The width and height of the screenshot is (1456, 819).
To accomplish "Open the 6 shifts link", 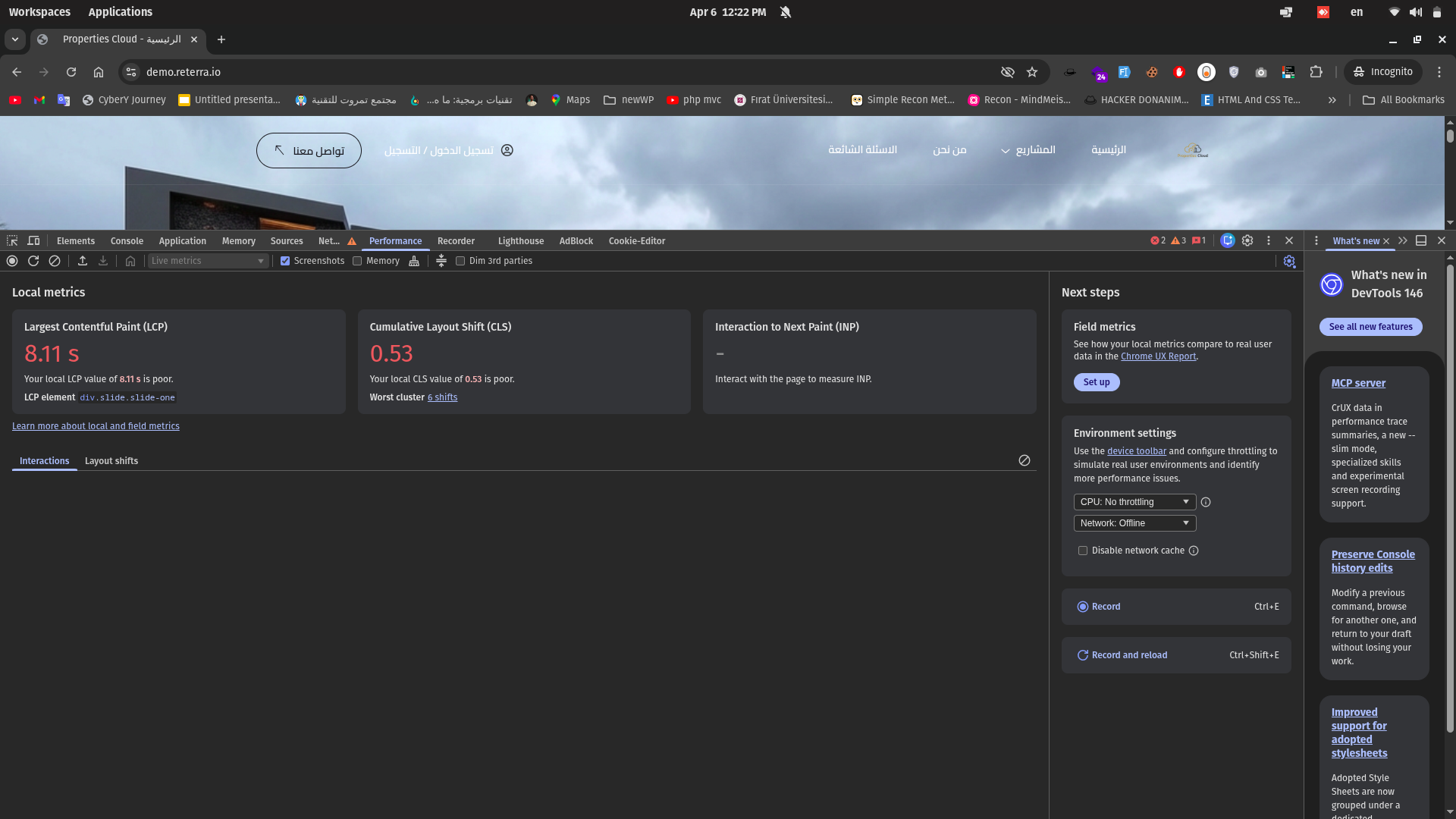I will pyautogui.click(x=442, y=397).
